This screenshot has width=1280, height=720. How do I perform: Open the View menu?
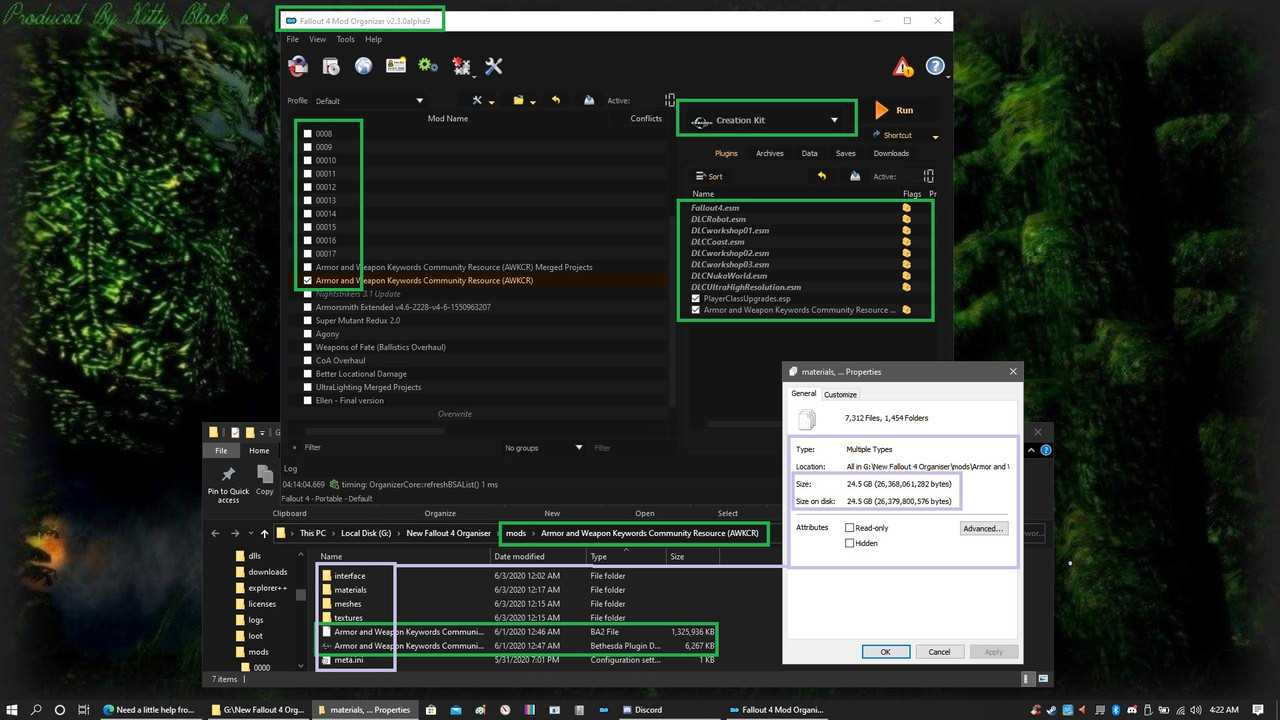click(x=317, y=39)
